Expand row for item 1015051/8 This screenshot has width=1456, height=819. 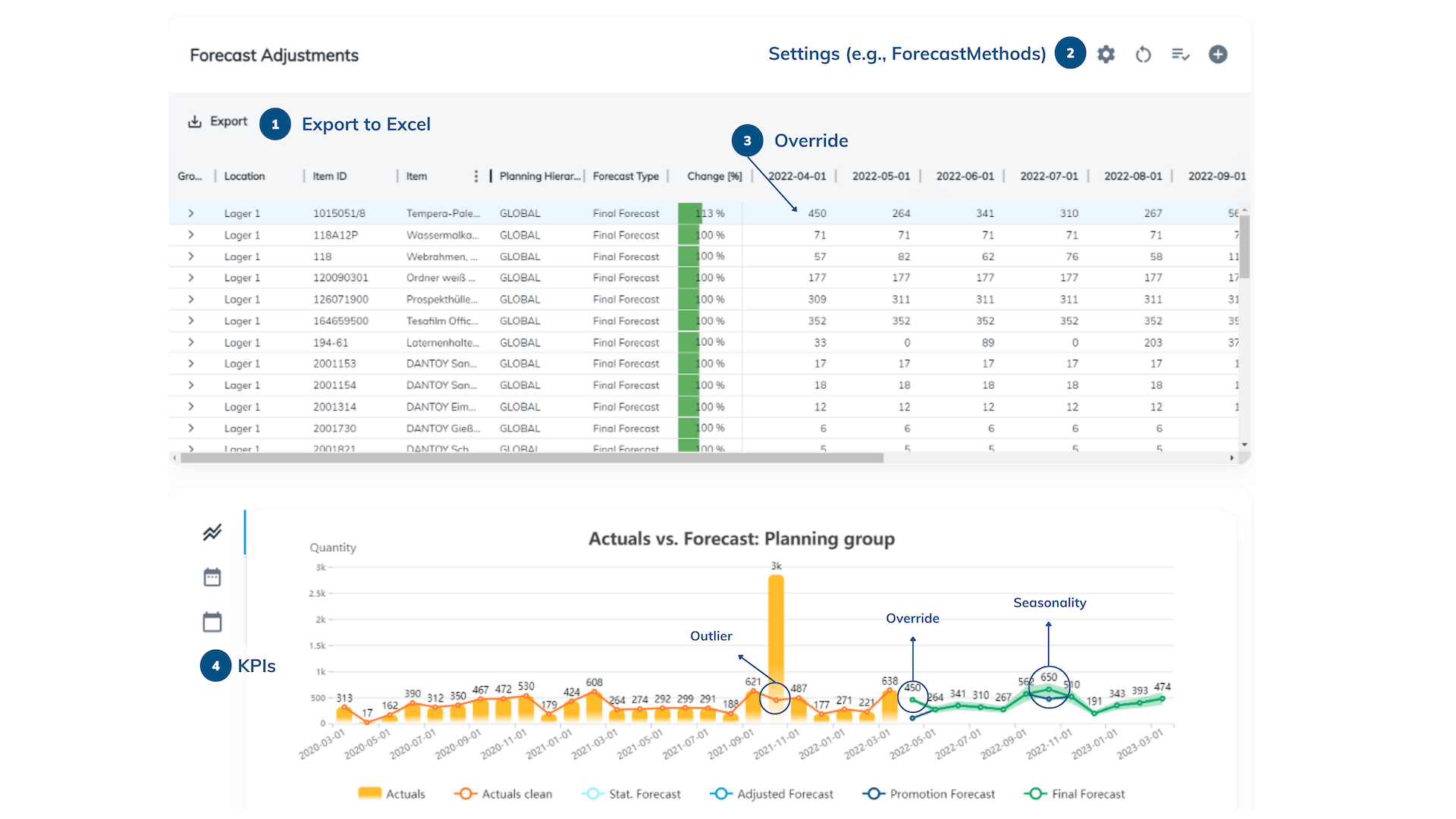click(x=191, y=214)
